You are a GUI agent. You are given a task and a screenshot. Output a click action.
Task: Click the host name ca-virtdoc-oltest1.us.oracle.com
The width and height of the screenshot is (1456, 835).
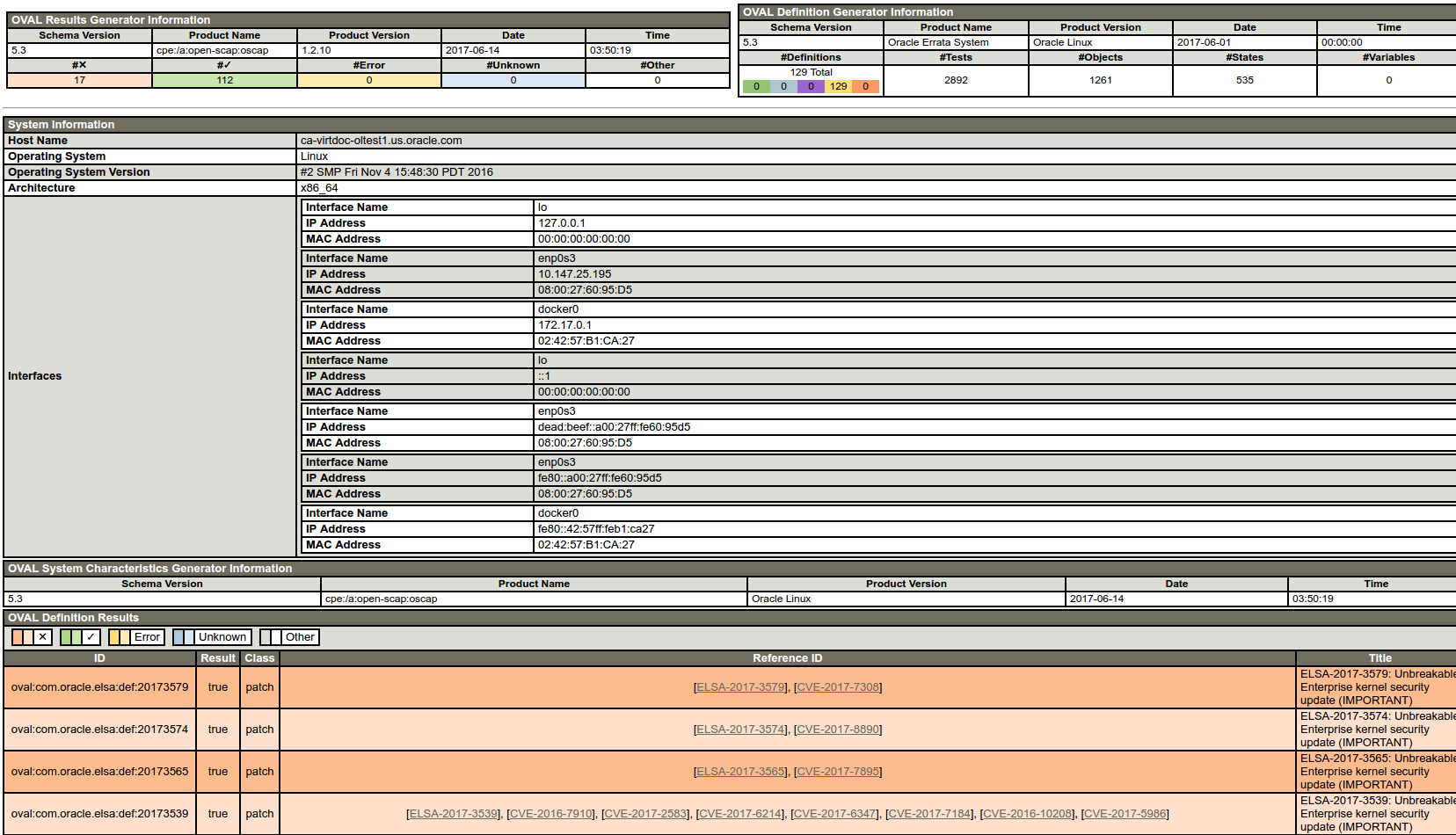click(382, 141)
